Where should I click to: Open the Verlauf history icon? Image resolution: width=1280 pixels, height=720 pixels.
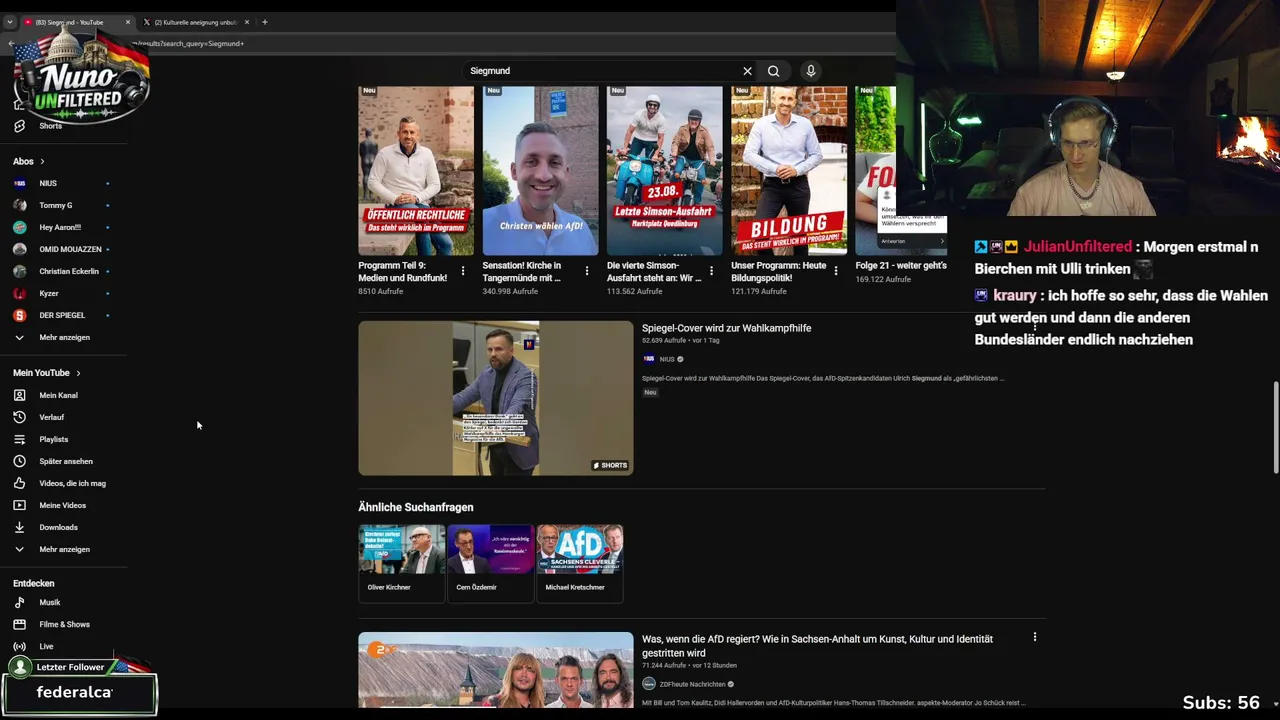pyautogui.click(x=19, y=417)
